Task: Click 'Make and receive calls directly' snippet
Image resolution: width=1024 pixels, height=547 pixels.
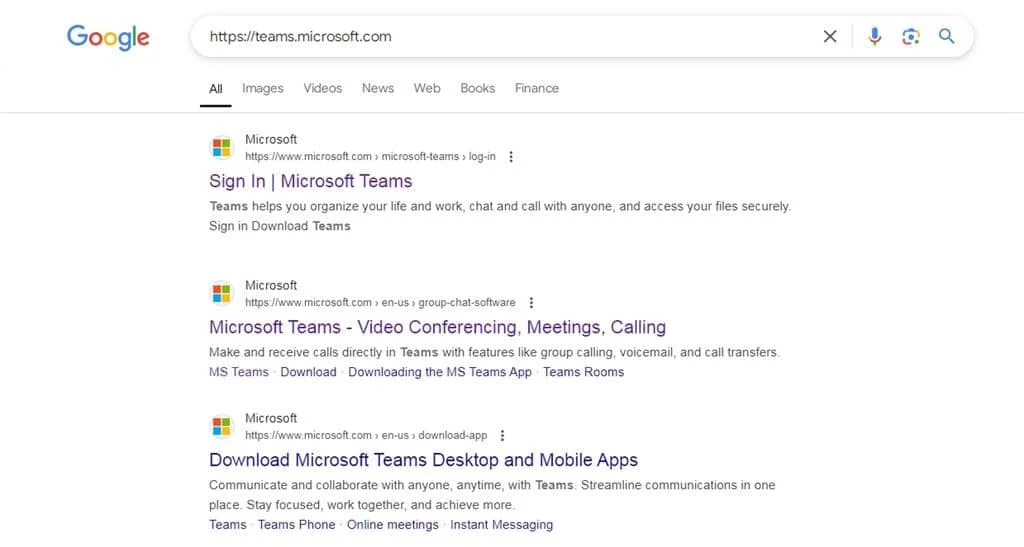Action: tap(494, 352)
